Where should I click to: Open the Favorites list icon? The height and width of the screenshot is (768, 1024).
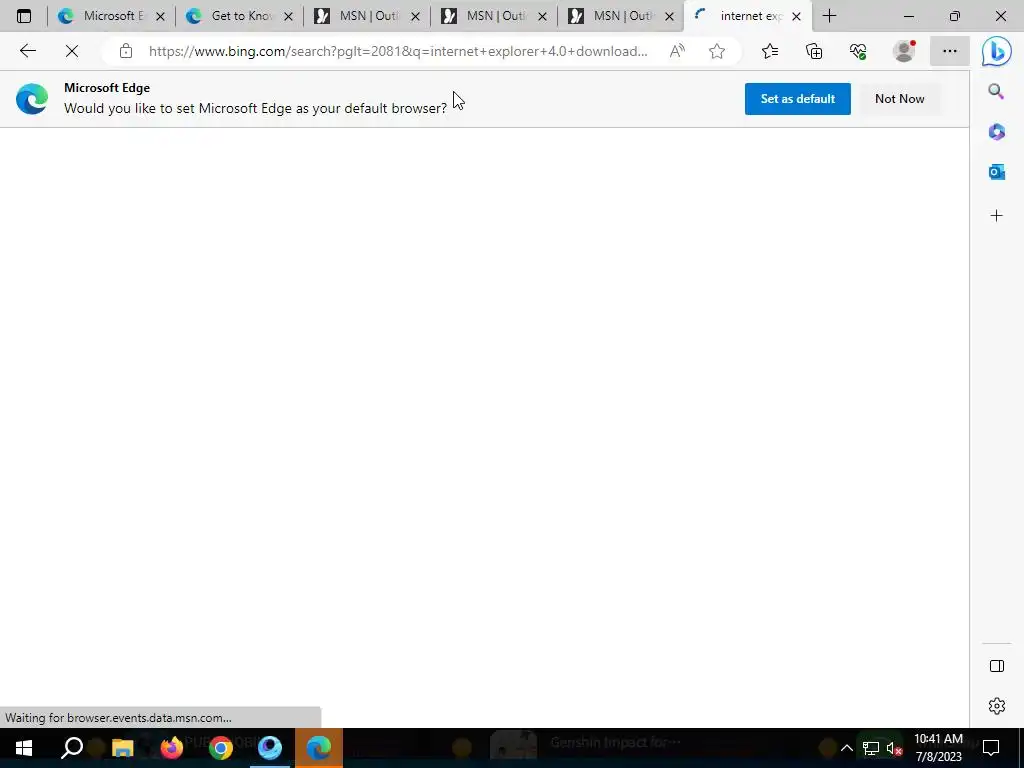(770, 51)
